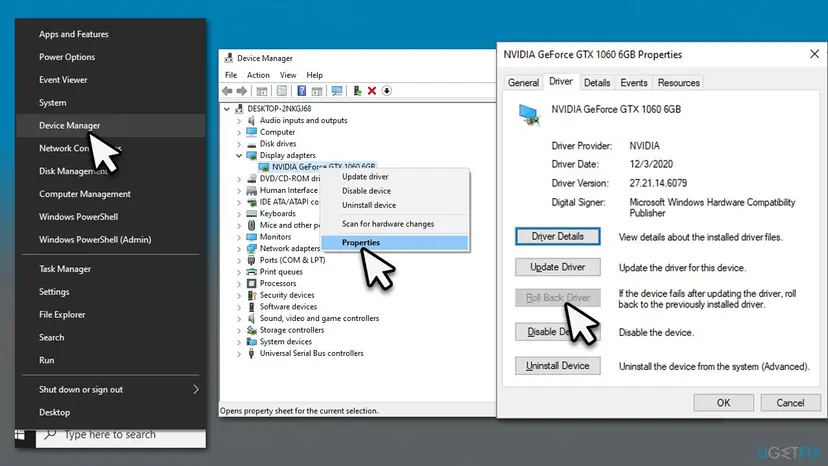
Task: Open the Action menu in Device Manager
Action: 258,75
